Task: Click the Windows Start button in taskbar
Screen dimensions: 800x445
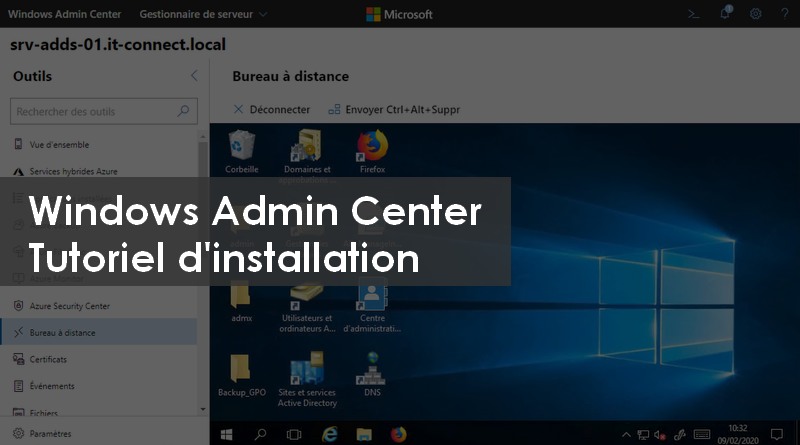Action: pyautogui.click(x=226, y=434)
